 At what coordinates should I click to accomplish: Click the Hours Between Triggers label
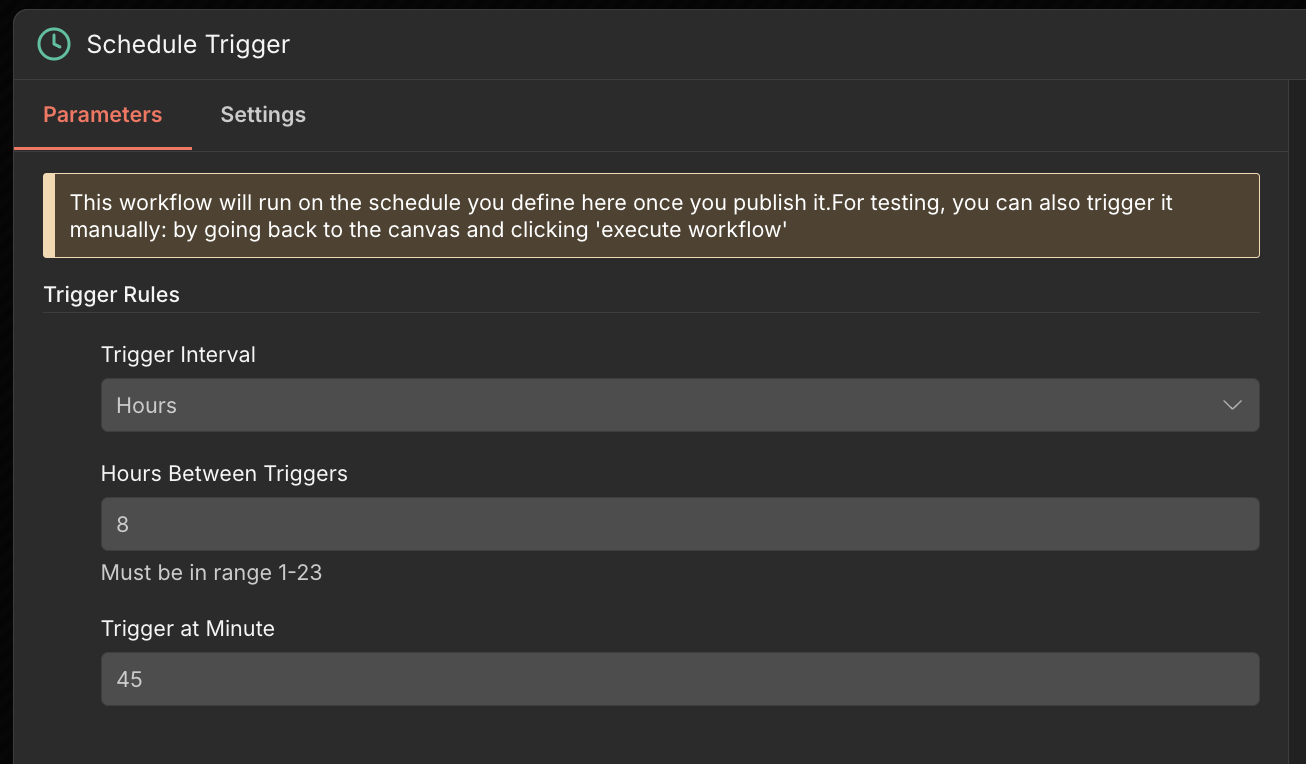pyautogui.click(x=224, y=474)
